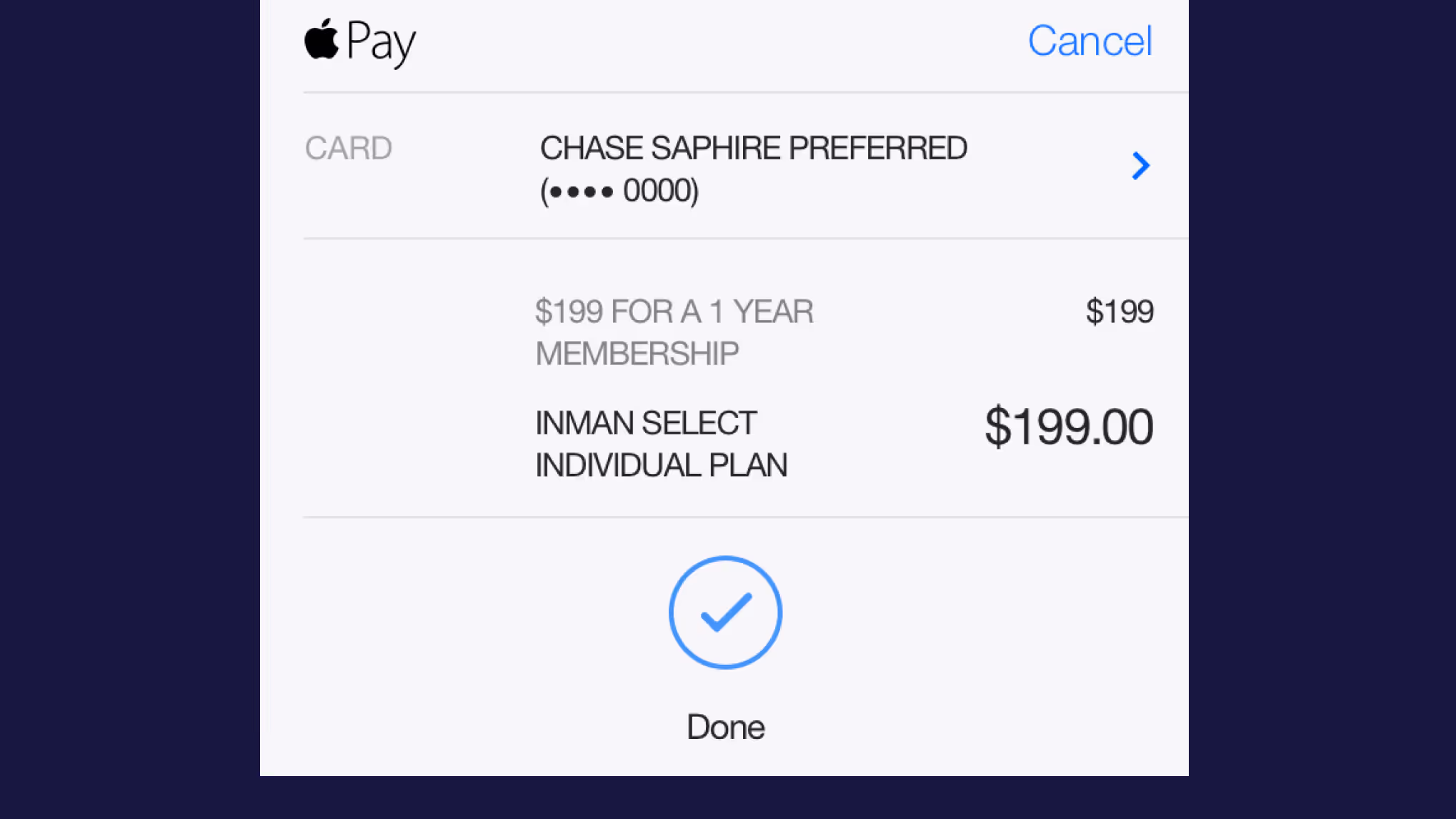Image resolution: width=1456 pixels, height=819 pixels.
Task: Select the 1 year membership line item
Action: [x=674, y=331]
